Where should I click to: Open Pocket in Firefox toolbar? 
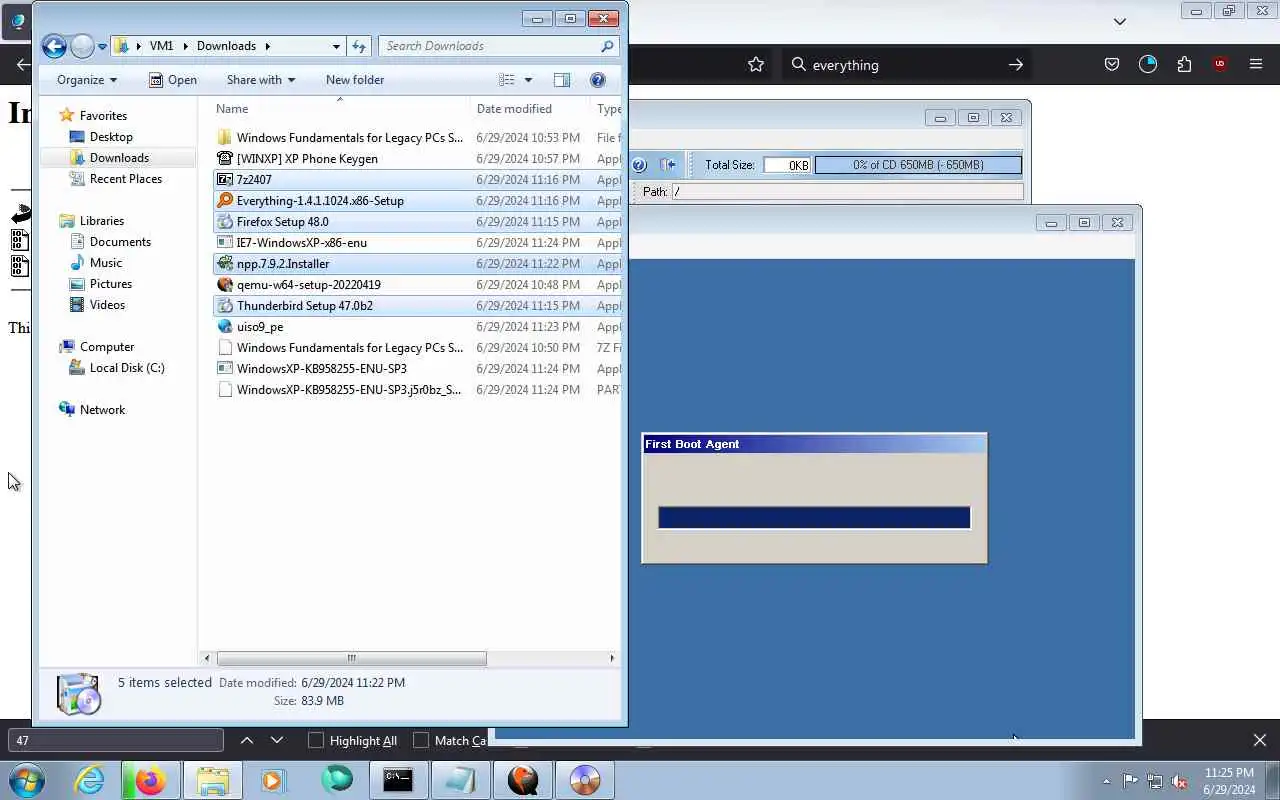point(1111,65)
